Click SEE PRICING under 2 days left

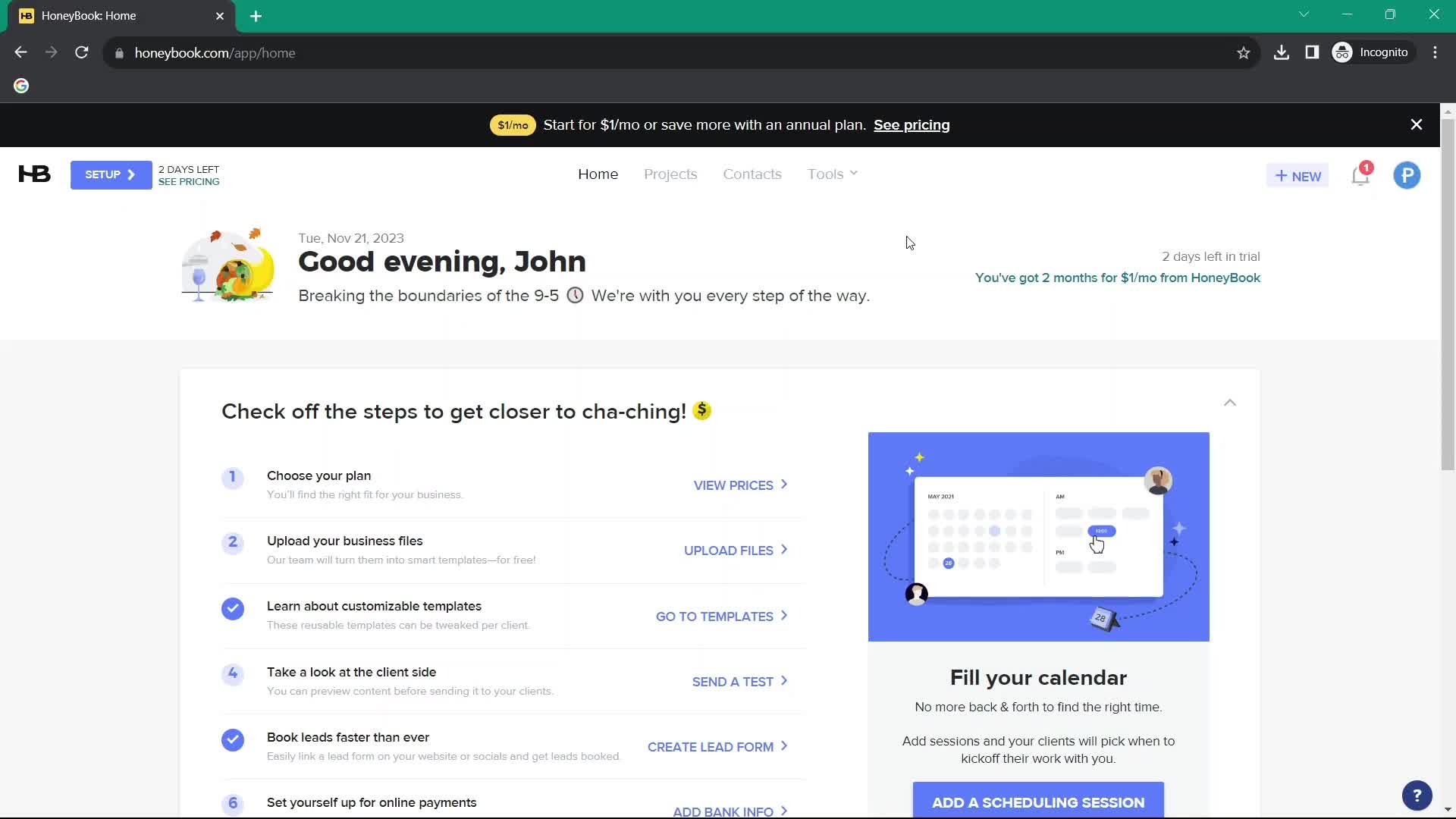(x=189, y=182)
